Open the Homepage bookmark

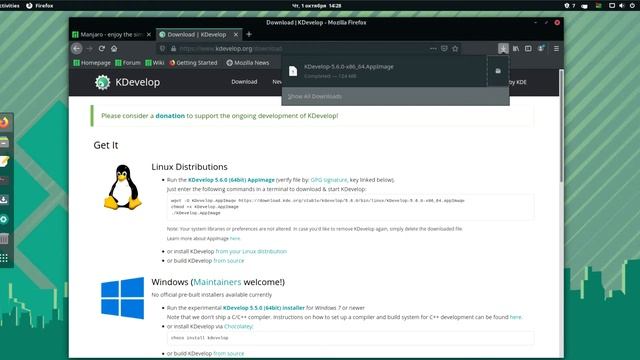coord(92,63)
